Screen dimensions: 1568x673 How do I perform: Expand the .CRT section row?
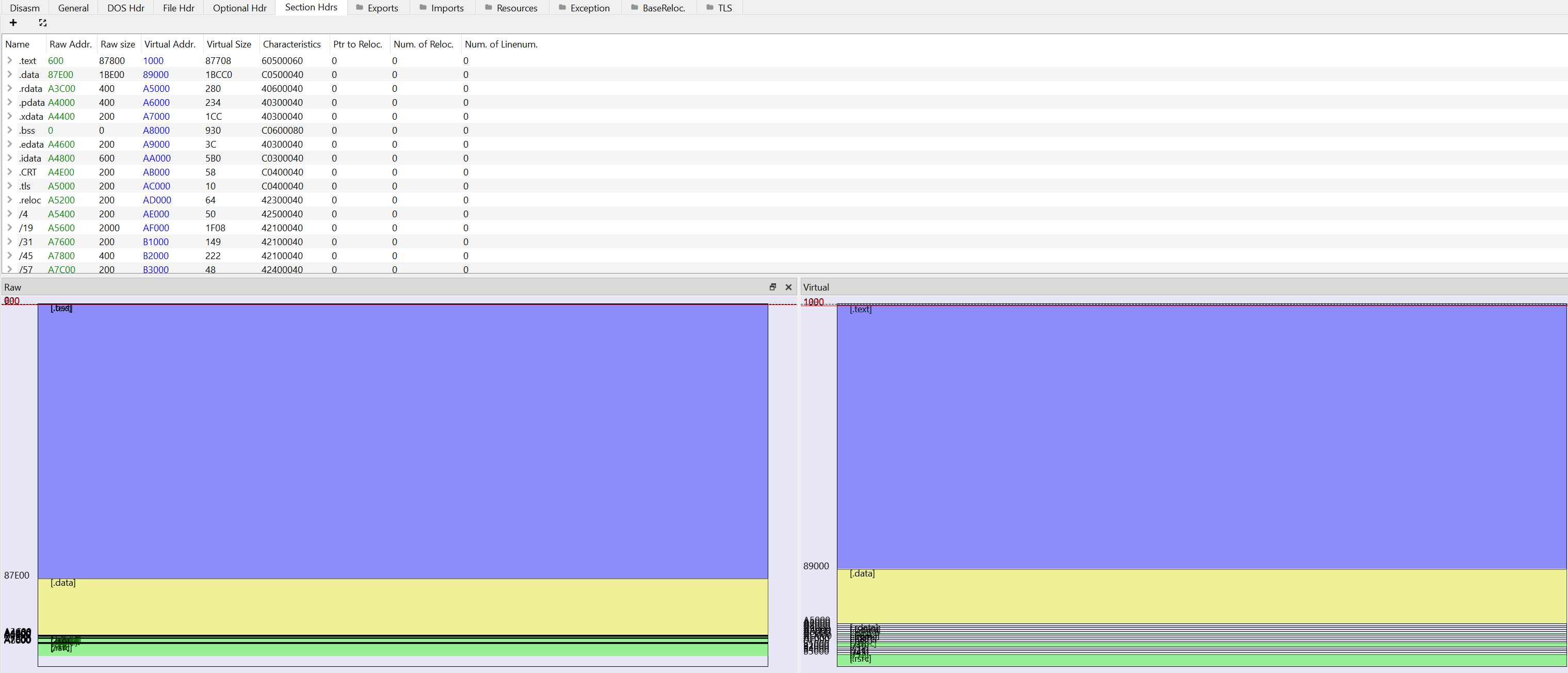[10, 172]
